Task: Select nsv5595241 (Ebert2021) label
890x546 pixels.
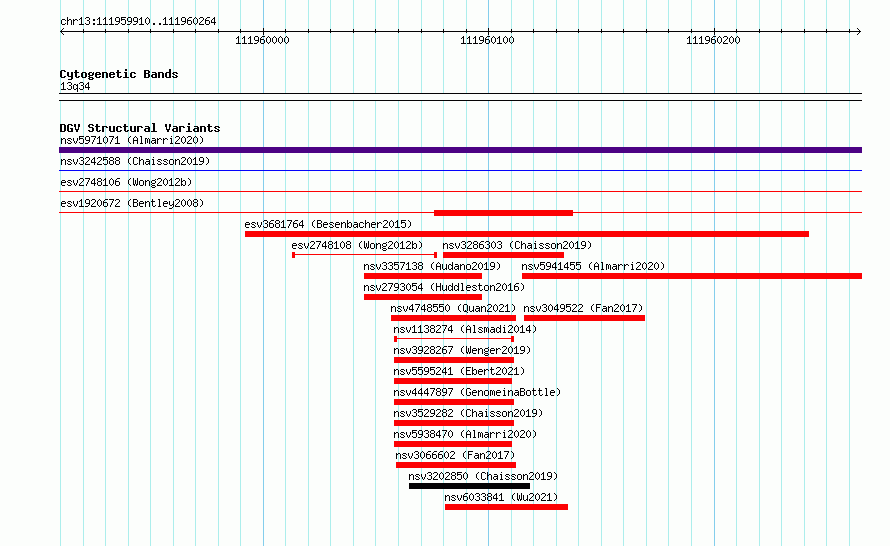Action: pos(459,371)
